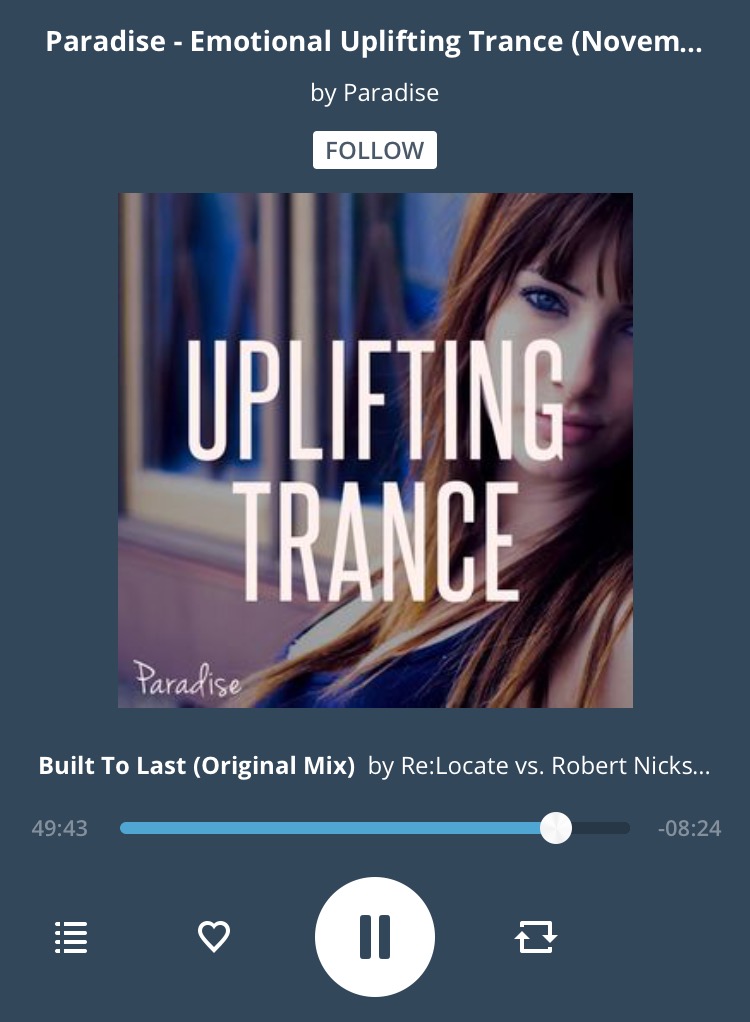Image resolution: width=750 pixels, height=1022 pixels.
Task: Open the tracklist queue icon
Action: (x=71, y=937)
